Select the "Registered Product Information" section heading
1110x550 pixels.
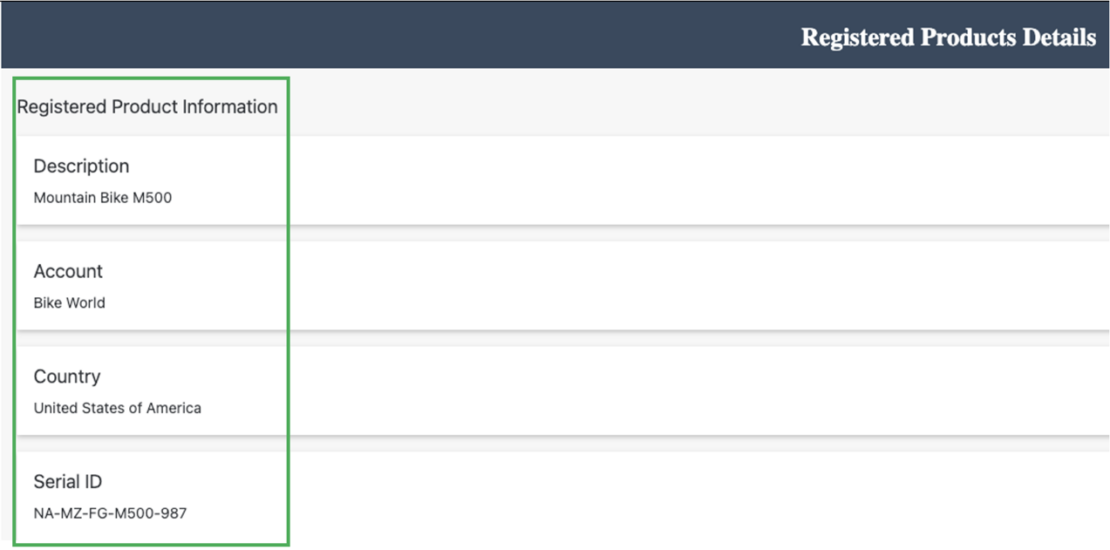point(147,107)
